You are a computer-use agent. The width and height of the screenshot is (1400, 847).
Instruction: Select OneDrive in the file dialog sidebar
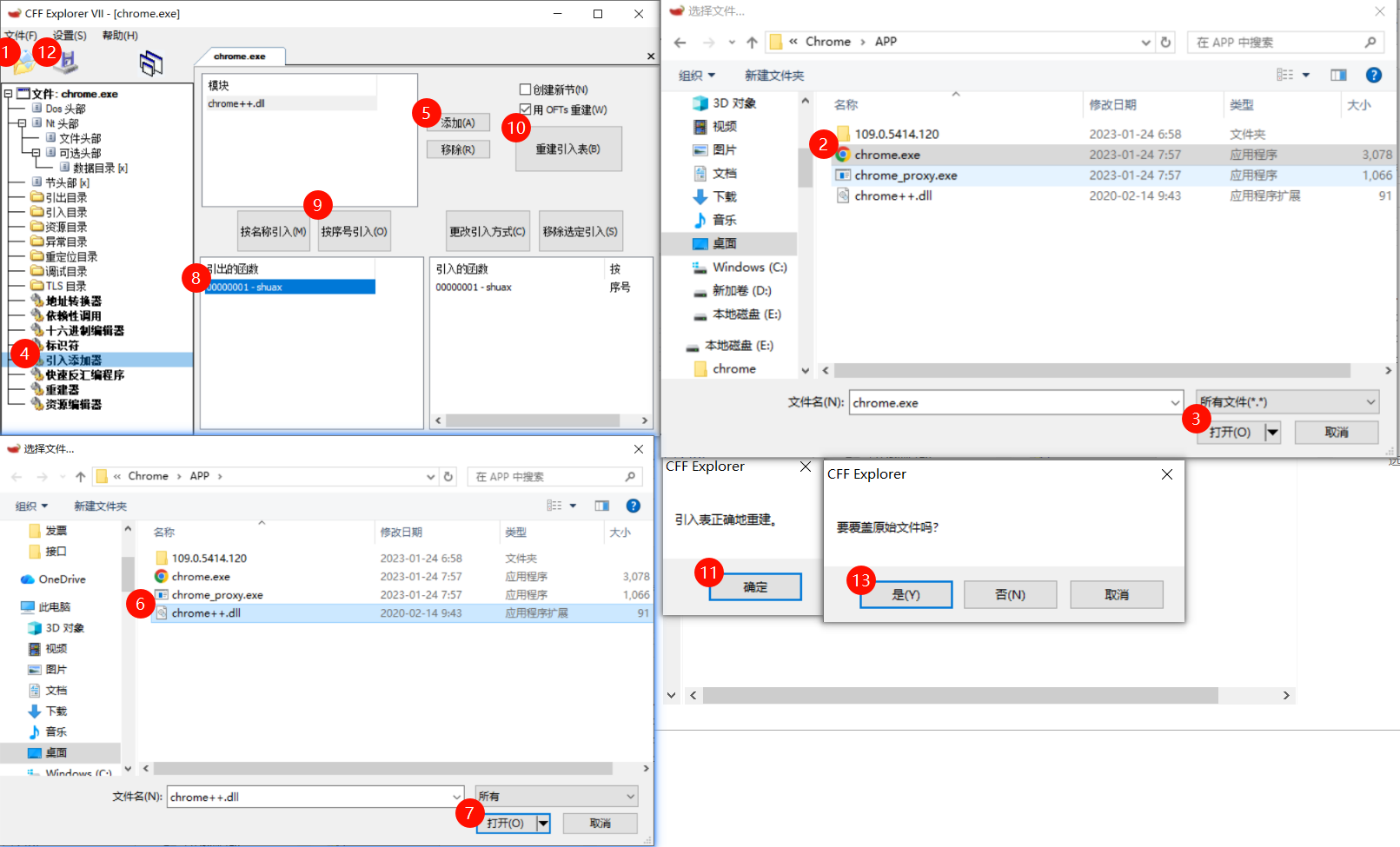pos(53,579)
